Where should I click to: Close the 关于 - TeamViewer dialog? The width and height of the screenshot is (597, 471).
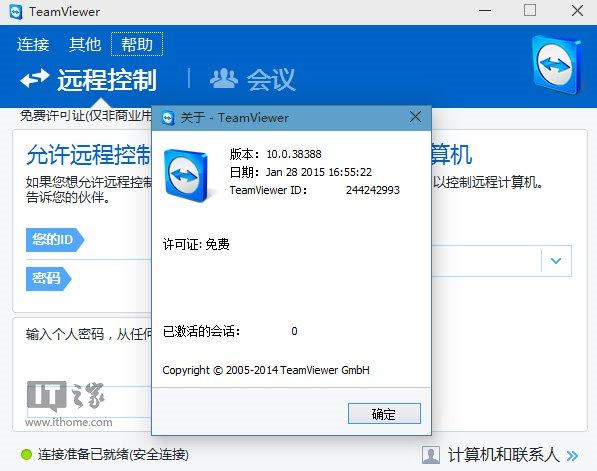click(x=415, y=117)
